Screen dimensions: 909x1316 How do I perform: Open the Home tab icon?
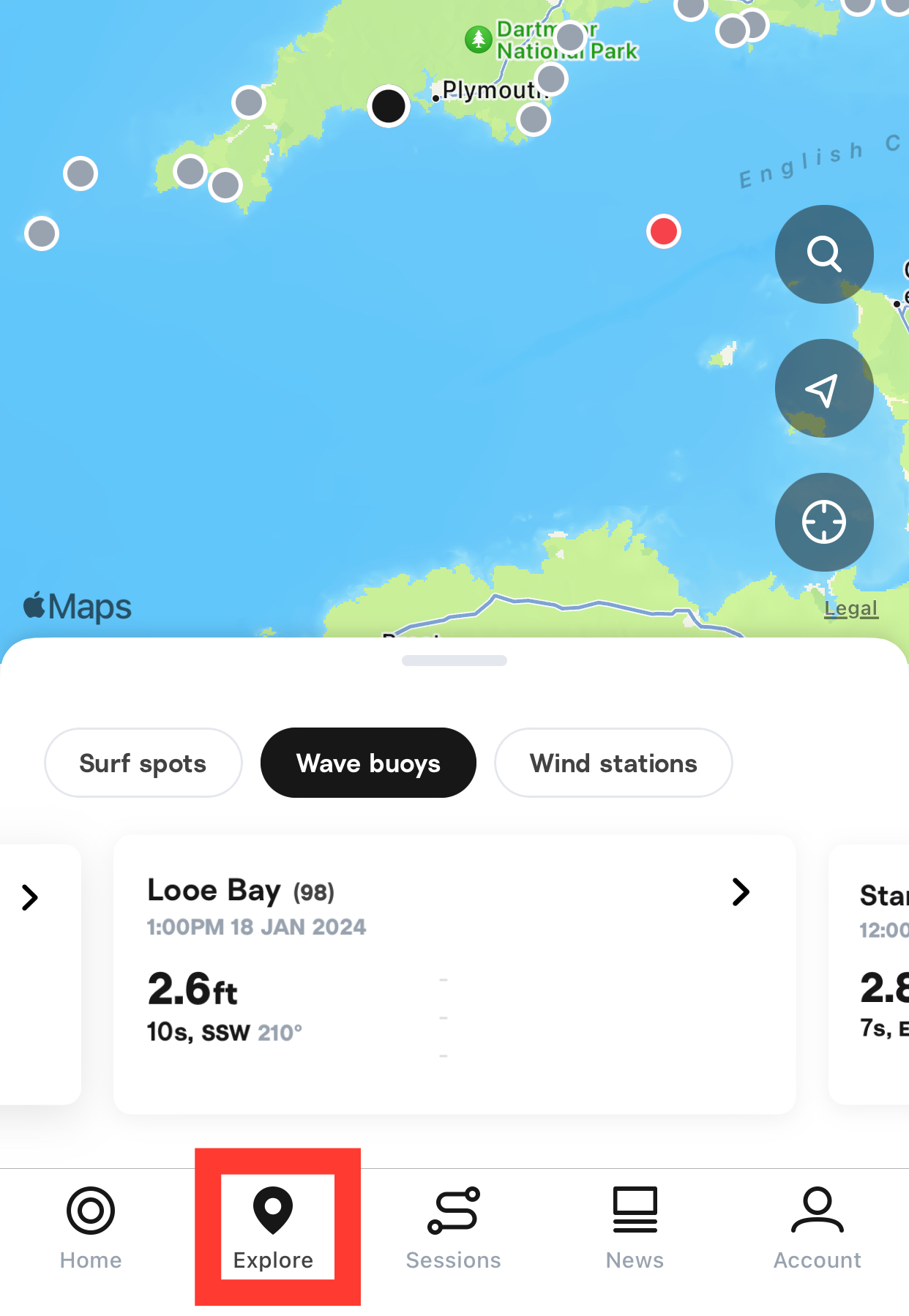tap(91, 1211)
